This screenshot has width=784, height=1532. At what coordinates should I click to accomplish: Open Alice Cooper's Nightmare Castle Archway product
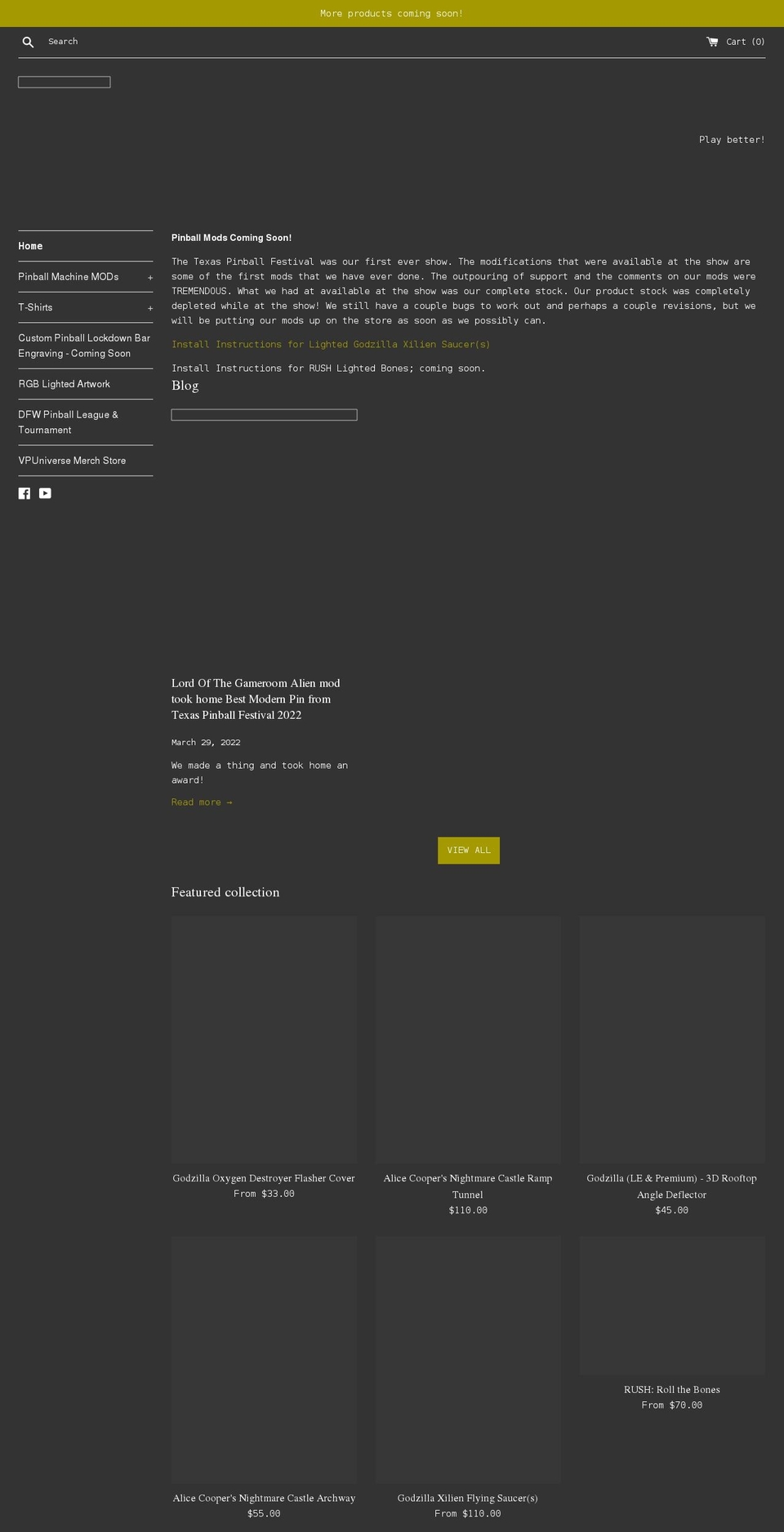(x=264, y=1499)
